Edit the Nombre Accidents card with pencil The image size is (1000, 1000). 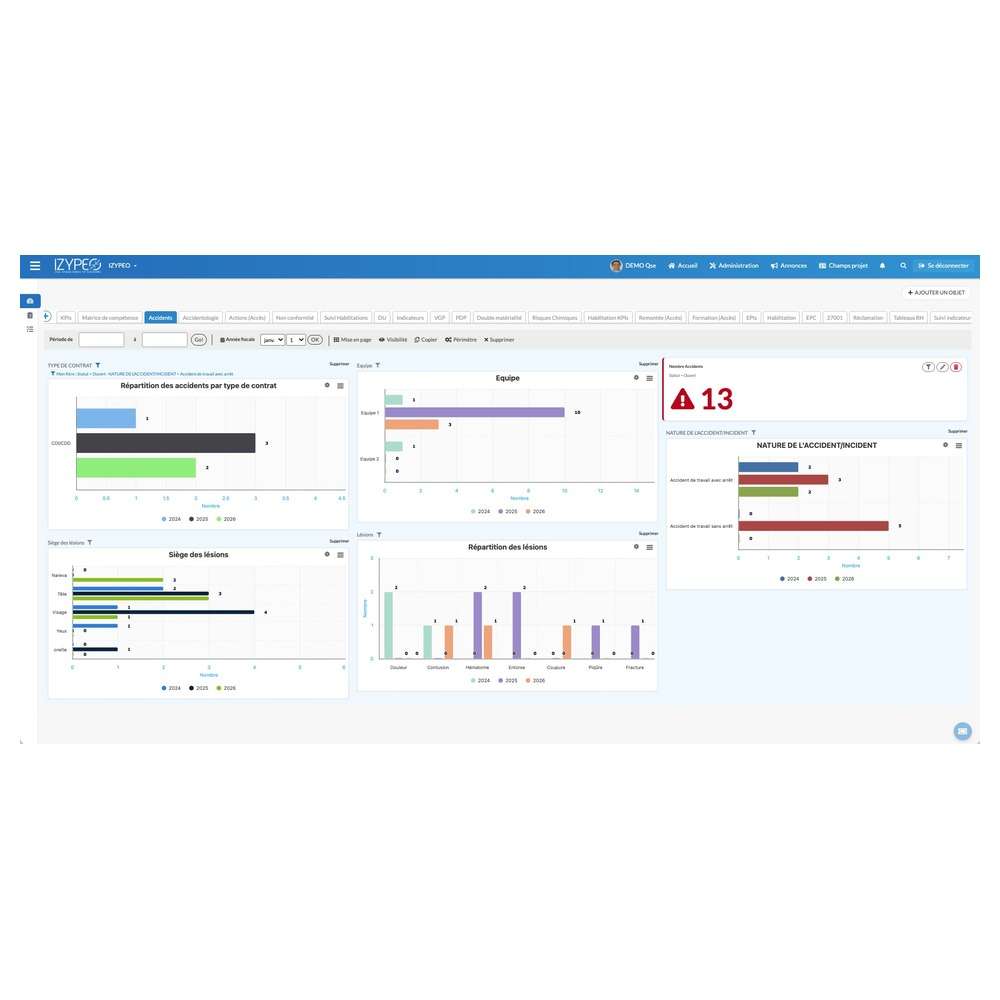942,367
